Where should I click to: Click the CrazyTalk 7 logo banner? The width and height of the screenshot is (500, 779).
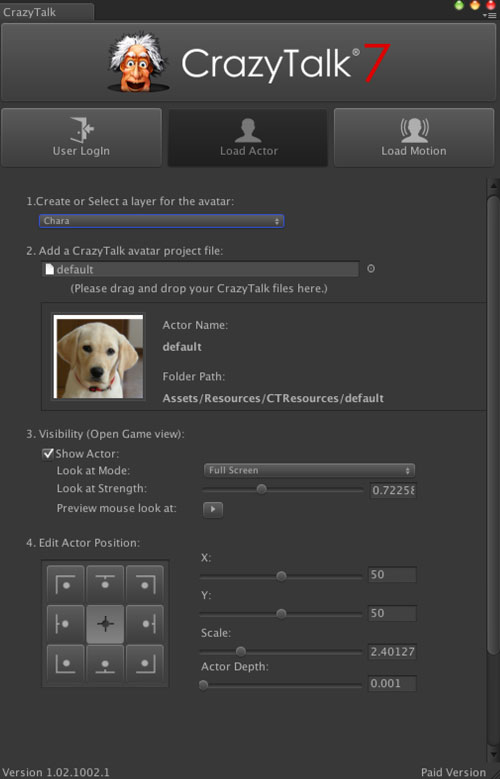tap(248, 63)
